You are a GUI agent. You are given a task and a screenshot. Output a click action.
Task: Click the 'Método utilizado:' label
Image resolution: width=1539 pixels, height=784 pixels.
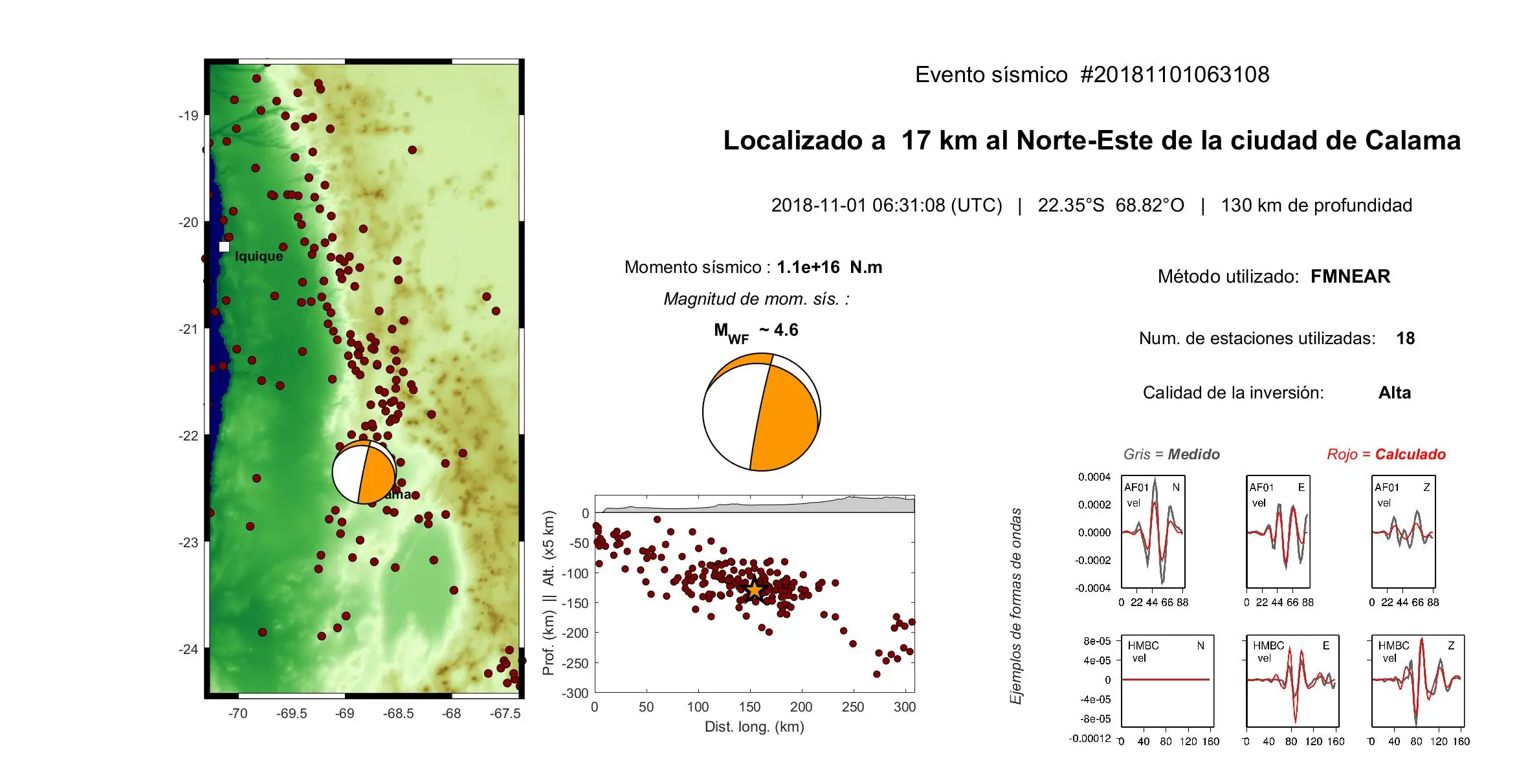tap(1228, 276)
